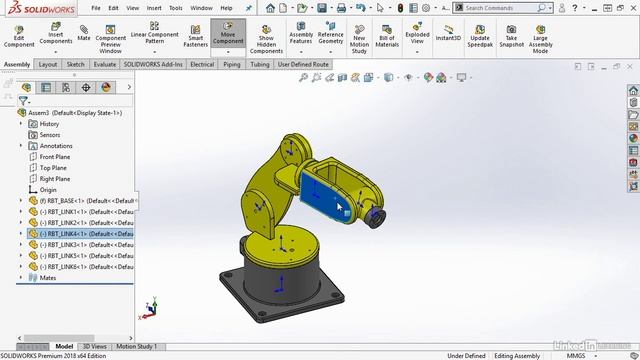Open the 3D Views tab
This screenshot has width=640, height=360.
[95, 346]
